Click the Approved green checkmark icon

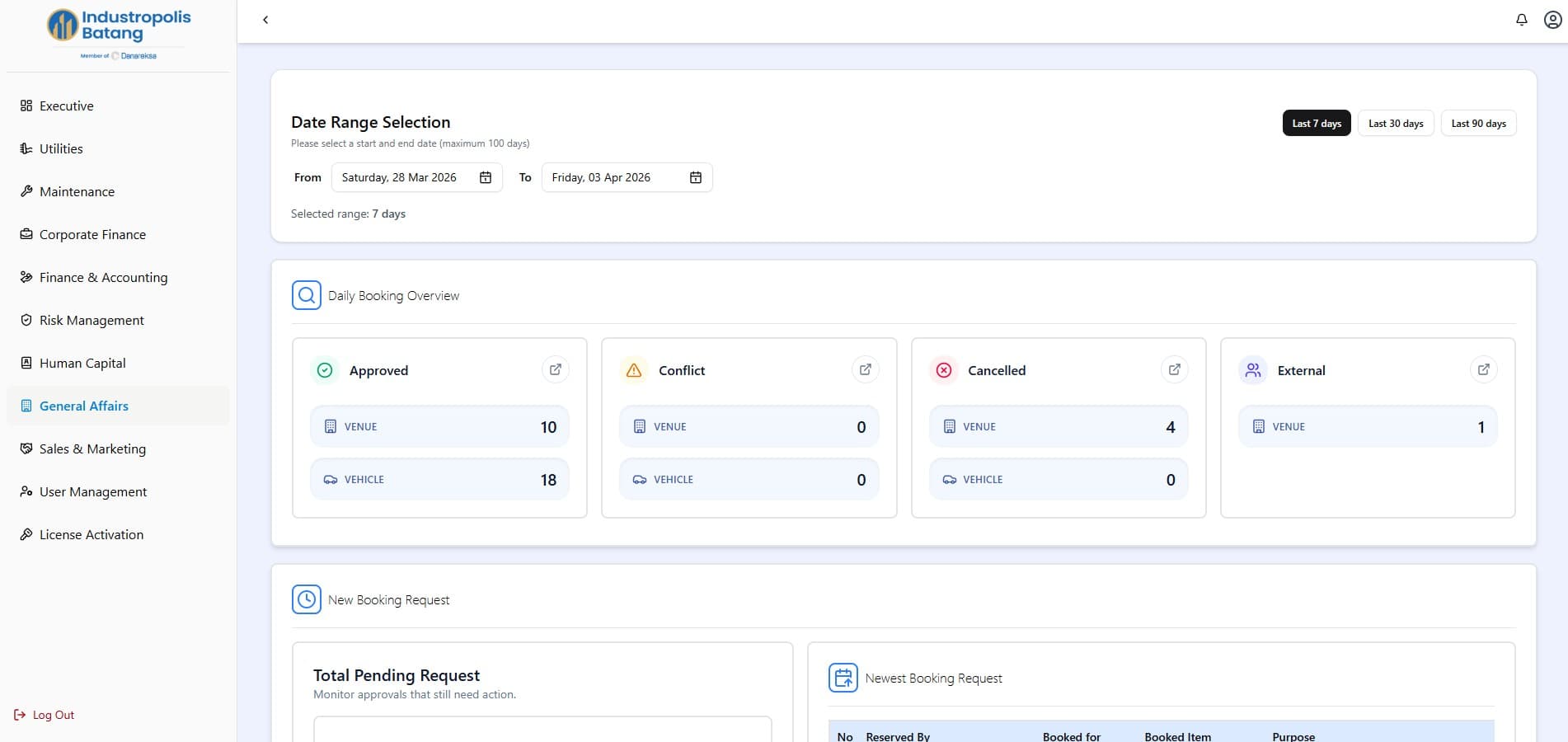point(325,370)
